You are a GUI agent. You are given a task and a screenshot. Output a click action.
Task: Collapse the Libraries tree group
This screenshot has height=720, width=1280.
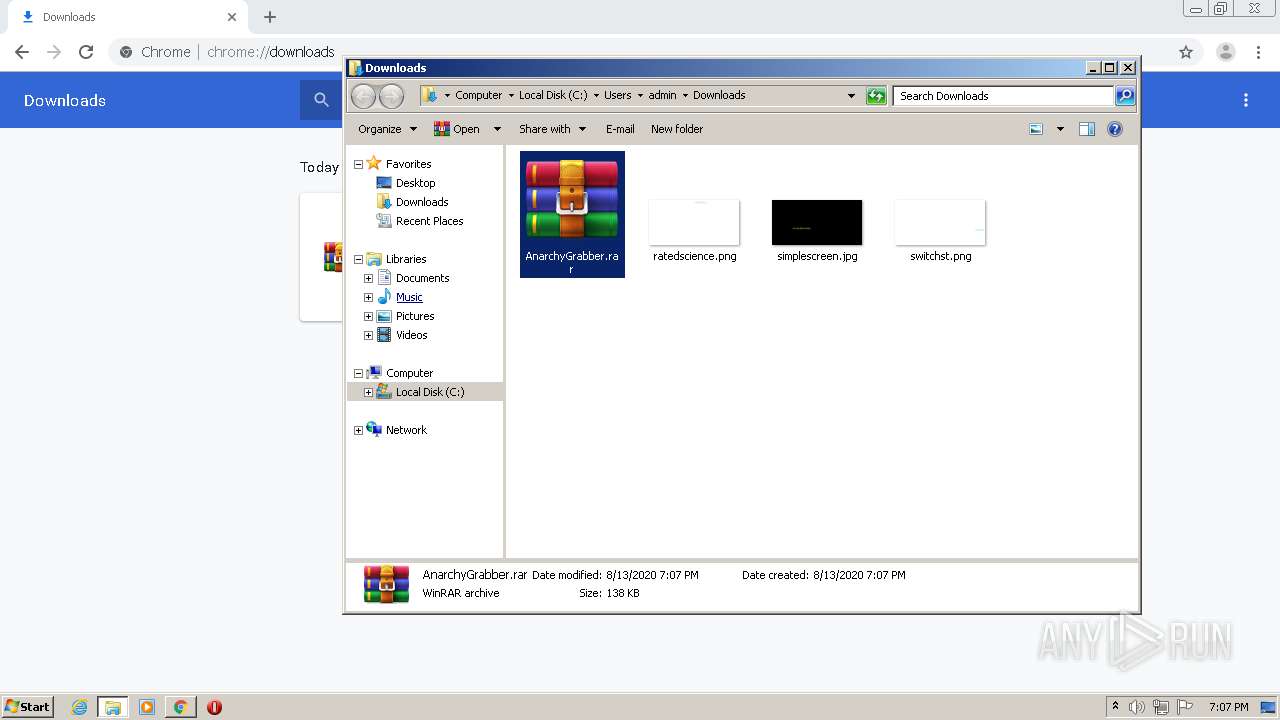tap(358, 259)
